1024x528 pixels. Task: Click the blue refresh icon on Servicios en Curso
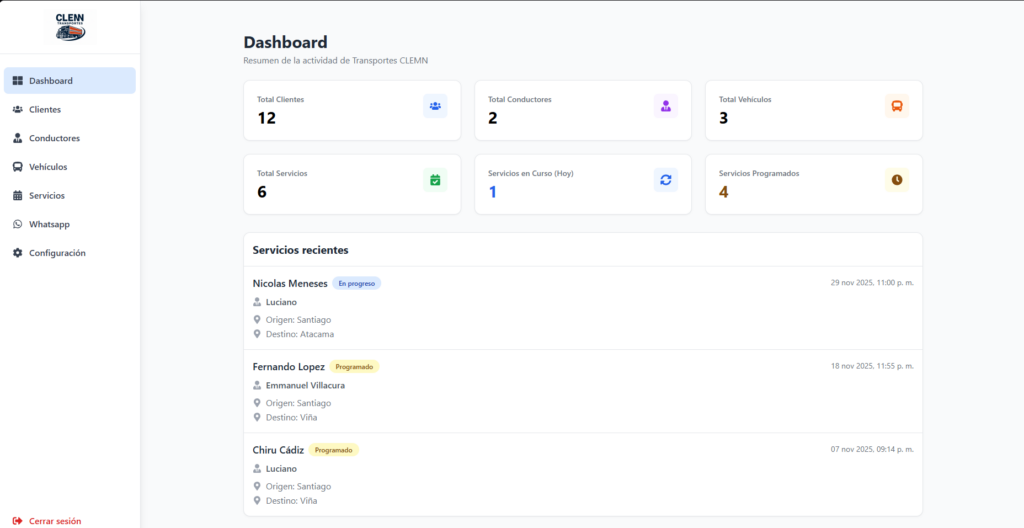666,180
